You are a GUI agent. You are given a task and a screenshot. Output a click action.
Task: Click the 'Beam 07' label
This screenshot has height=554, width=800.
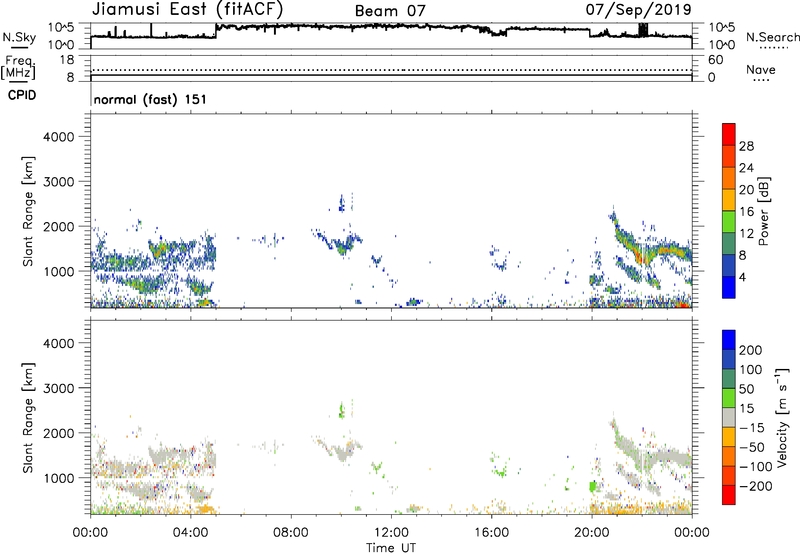coord(390,11)
